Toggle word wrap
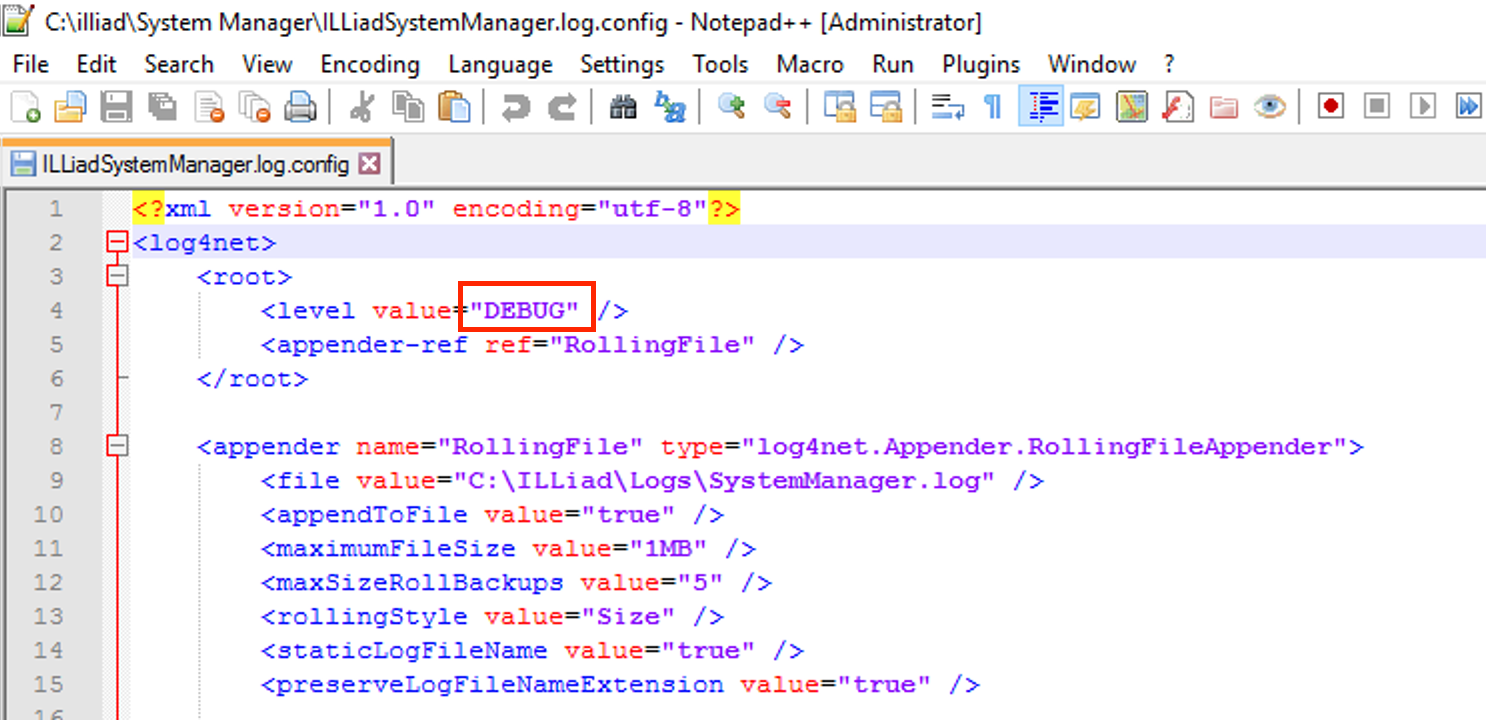Screen dimensions: 1486x720 (x=947, y=105)
